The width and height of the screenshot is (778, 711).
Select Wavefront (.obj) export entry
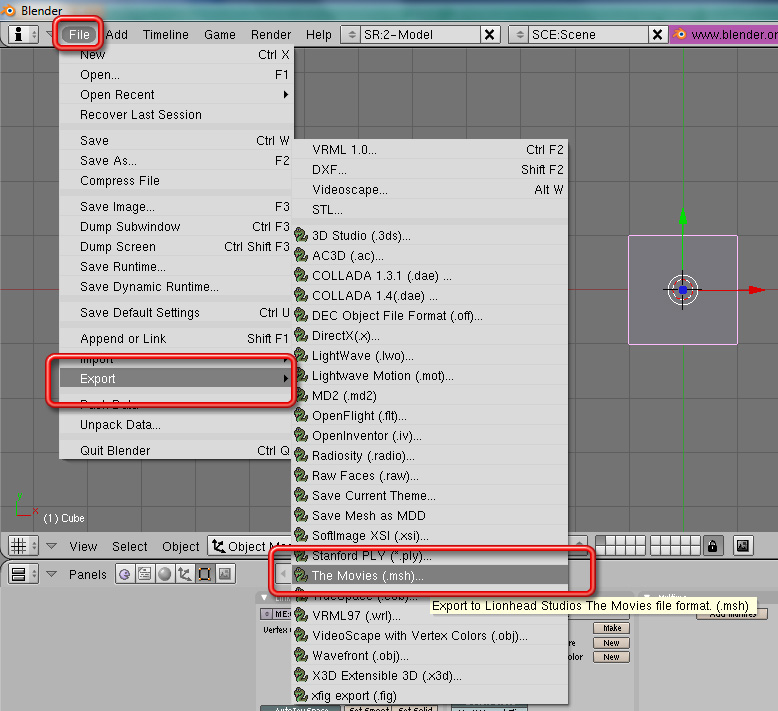(x=360, y=656)
